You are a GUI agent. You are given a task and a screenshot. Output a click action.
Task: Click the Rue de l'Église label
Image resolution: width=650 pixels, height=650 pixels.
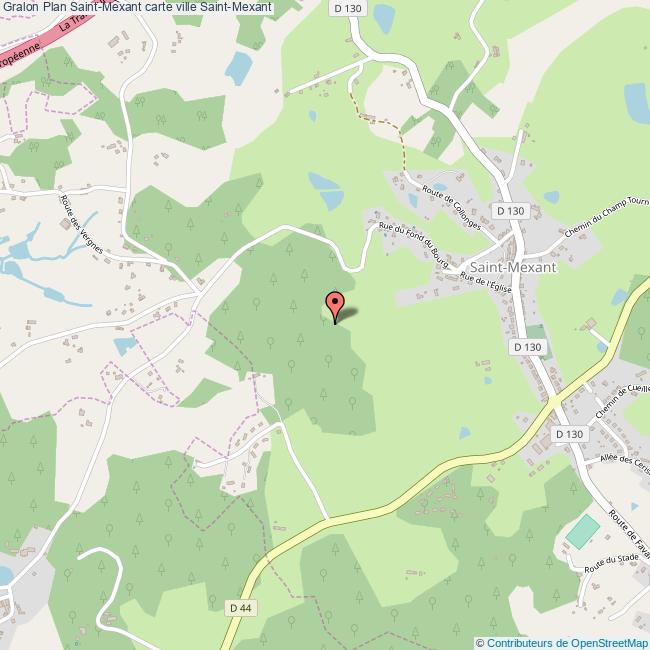point(486,283)
